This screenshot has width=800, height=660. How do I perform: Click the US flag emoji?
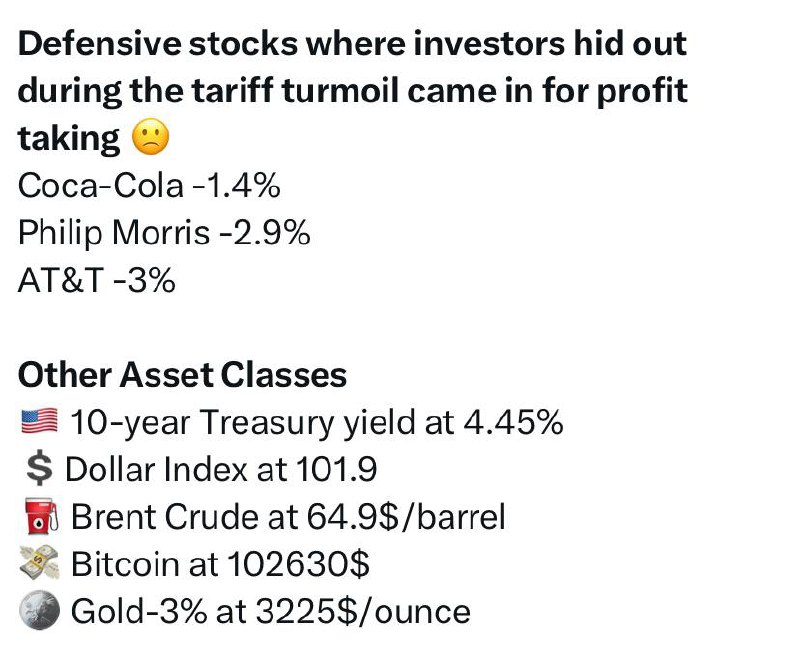pyautogui.click(x=40, y=421)
